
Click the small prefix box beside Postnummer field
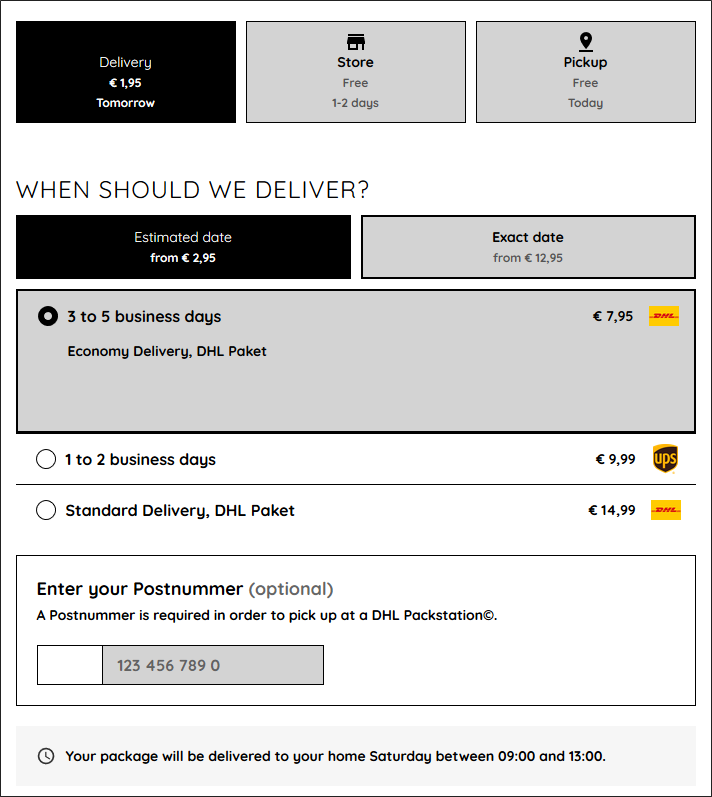point(70,665)
